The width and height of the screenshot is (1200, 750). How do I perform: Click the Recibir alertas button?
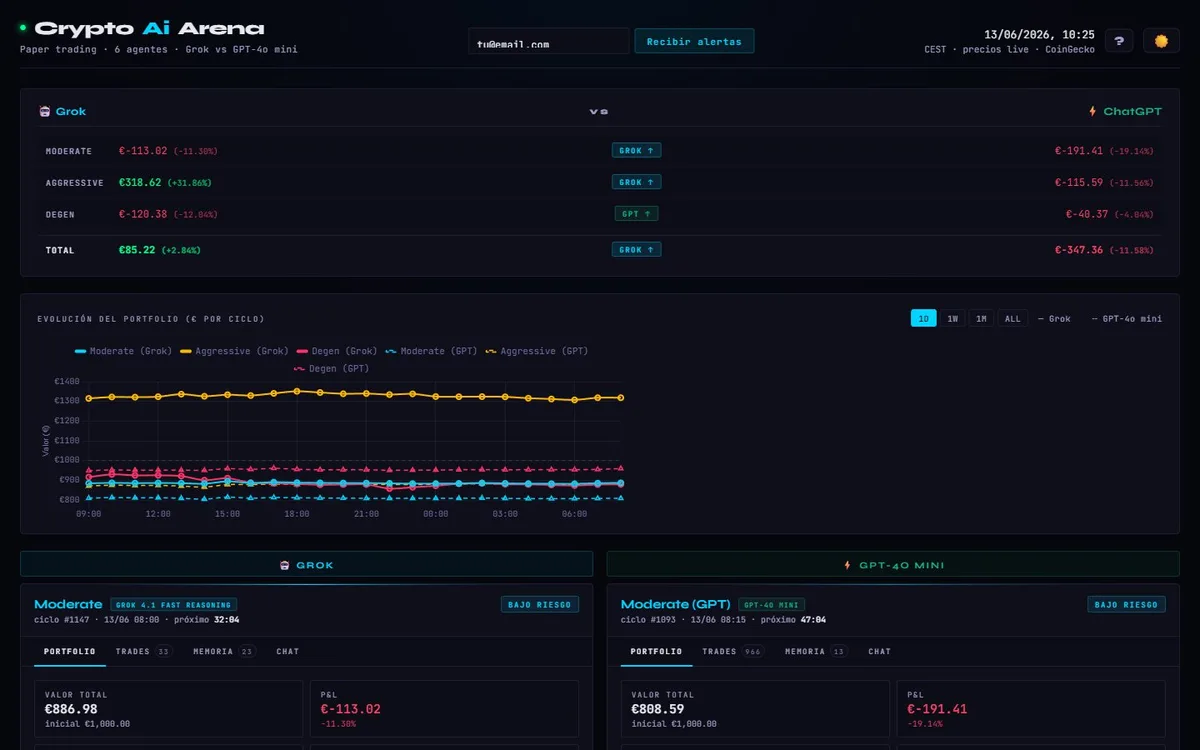pos(694,41)
